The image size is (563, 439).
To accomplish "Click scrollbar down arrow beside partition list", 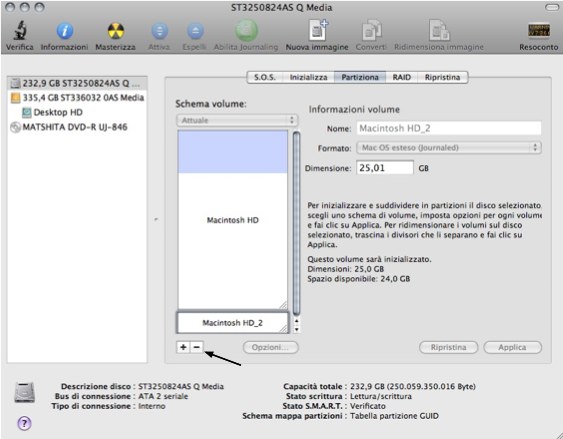I will (x=296, y=329).
